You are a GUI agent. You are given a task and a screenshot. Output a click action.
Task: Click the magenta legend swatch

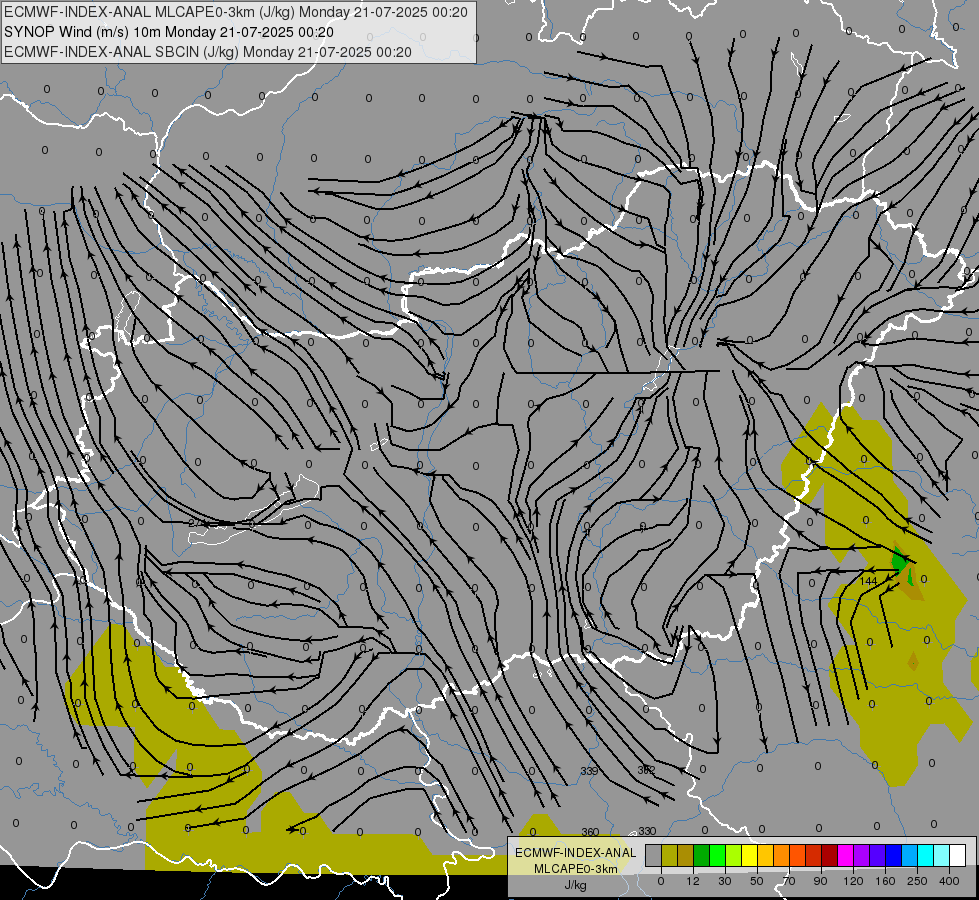(x=845, y=855)
